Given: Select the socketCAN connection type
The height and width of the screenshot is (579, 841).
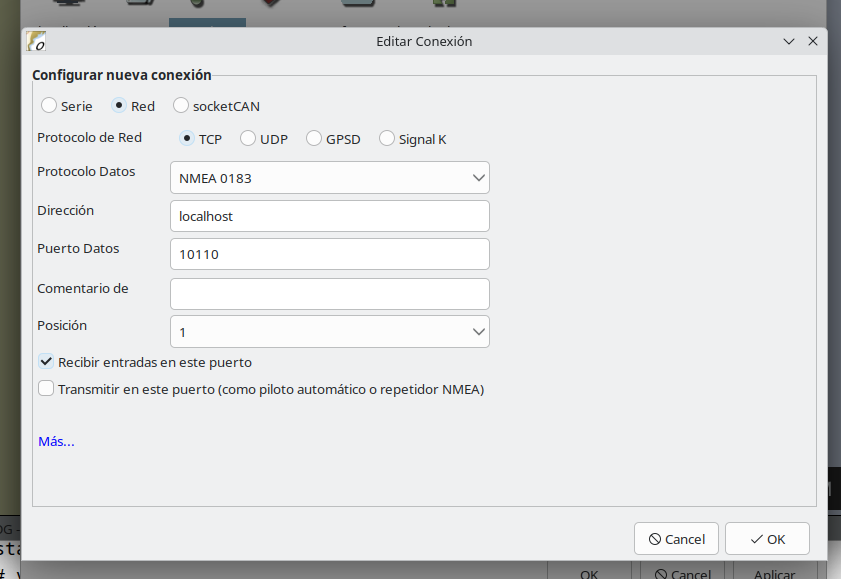Looking at the screenshot, I should (x=181, y=106).
